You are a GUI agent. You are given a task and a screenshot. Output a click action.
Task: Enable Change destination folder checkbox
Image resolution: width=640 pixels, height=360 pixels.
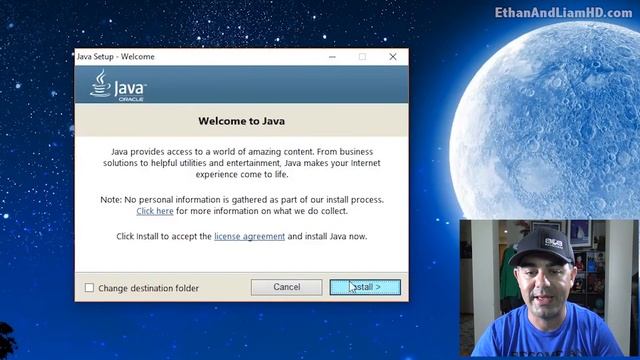pyautogui.click(x=89, y=287)
